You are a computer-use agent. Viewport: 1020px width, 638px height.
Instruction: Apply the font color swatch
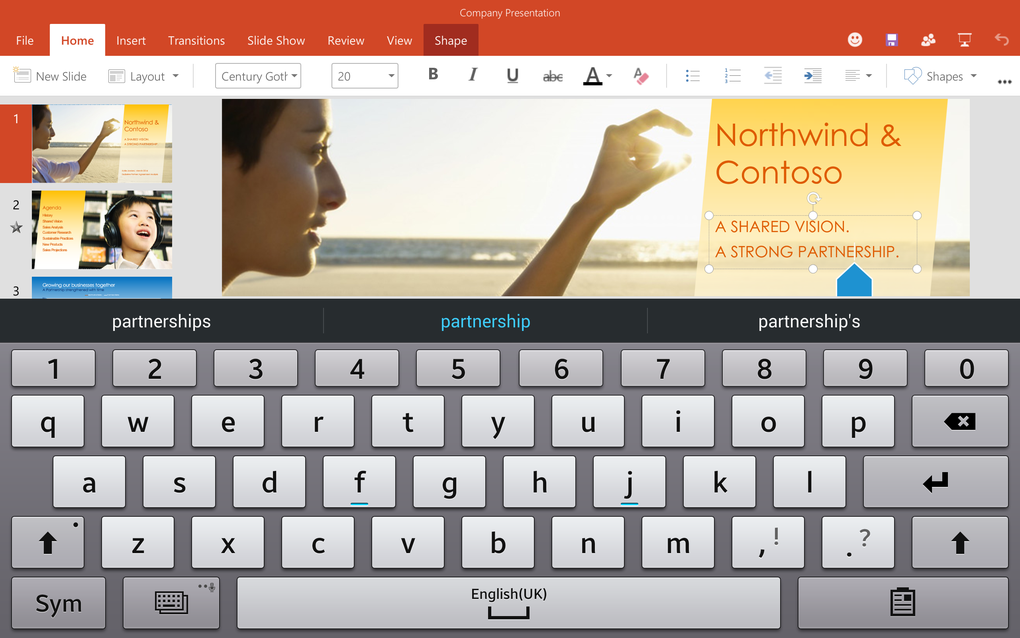click(x=594, y=74)
